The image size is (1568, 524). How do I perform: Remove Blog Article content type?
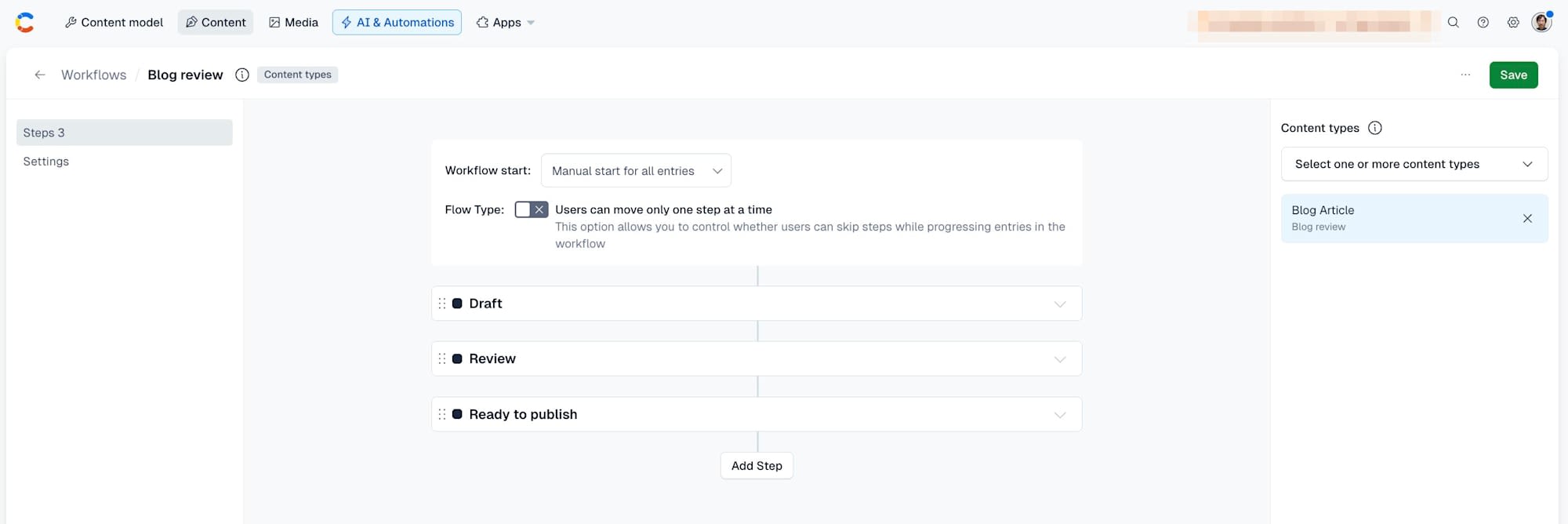(1527, 218)
